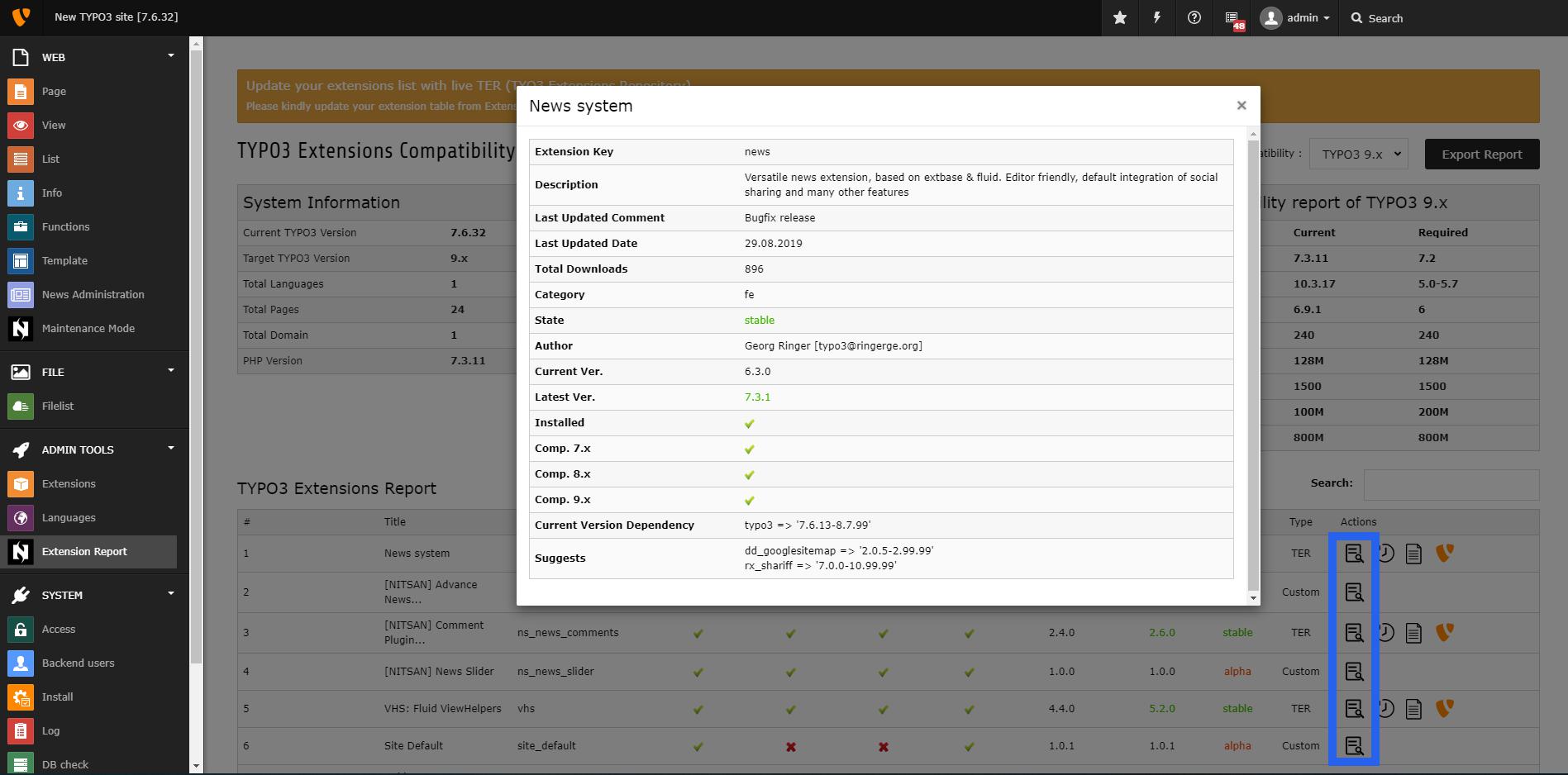Collapse the SYSTEM module group
Image resolution: width=1568 pixels, height=775 pixels.
tap(171, 594)
